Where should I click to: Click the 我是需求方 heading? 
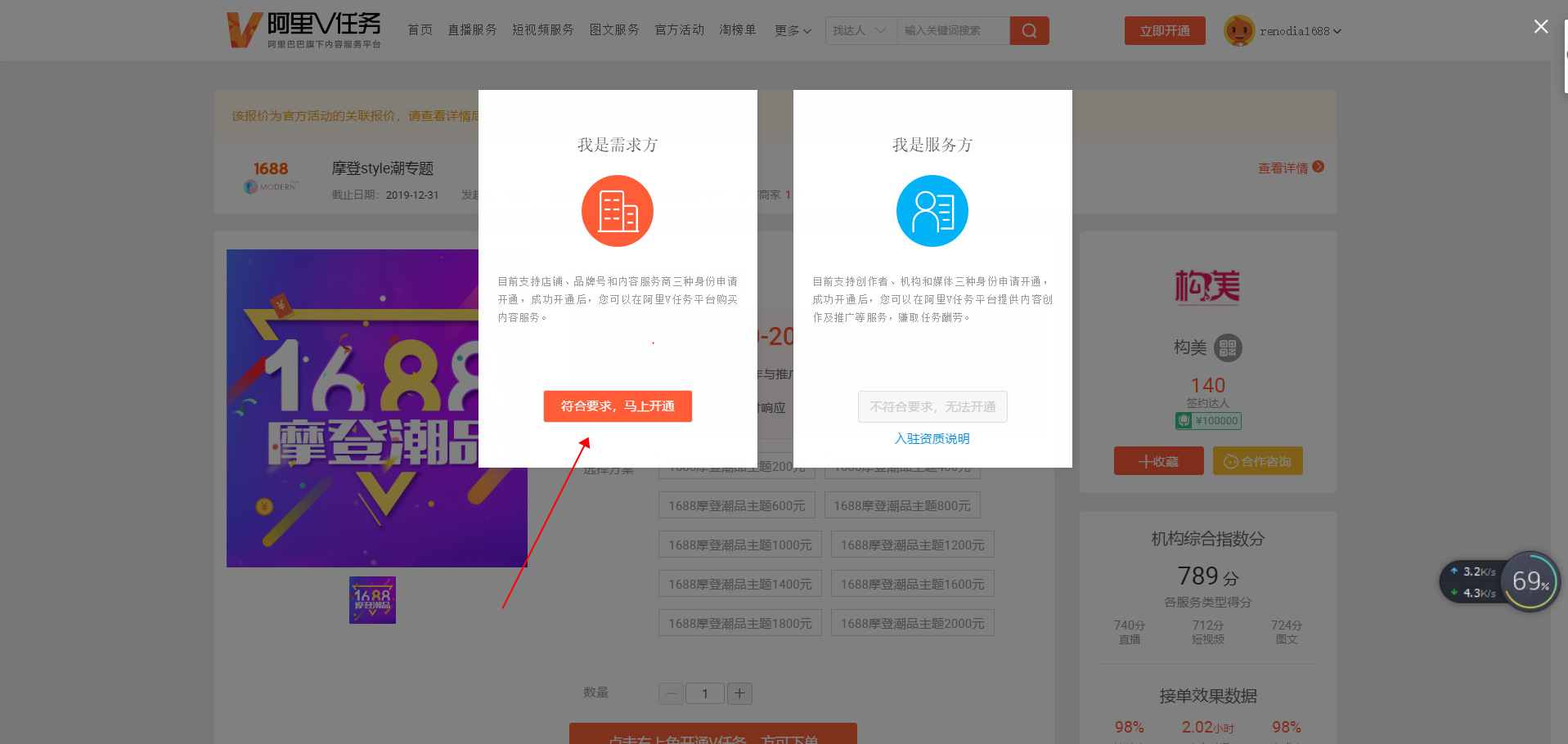618,145
